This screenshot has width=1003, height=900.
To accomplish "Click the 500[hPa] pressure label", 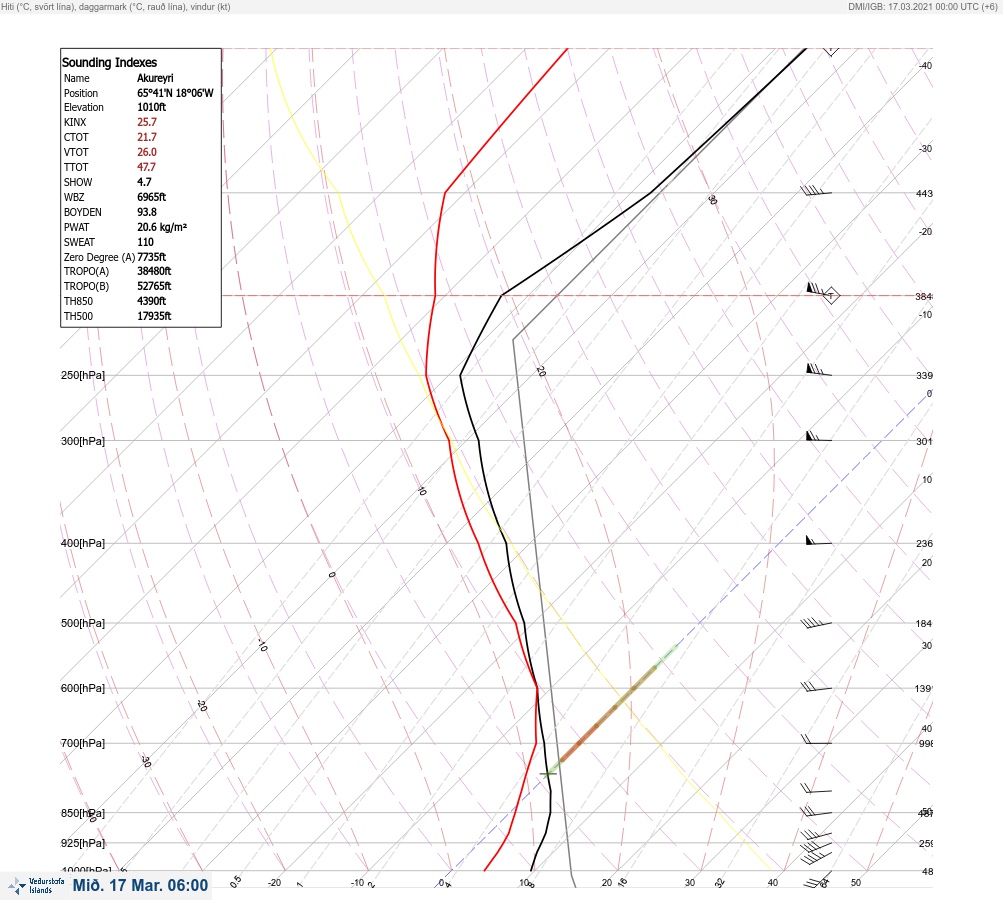I will click(x=83, y=623).
